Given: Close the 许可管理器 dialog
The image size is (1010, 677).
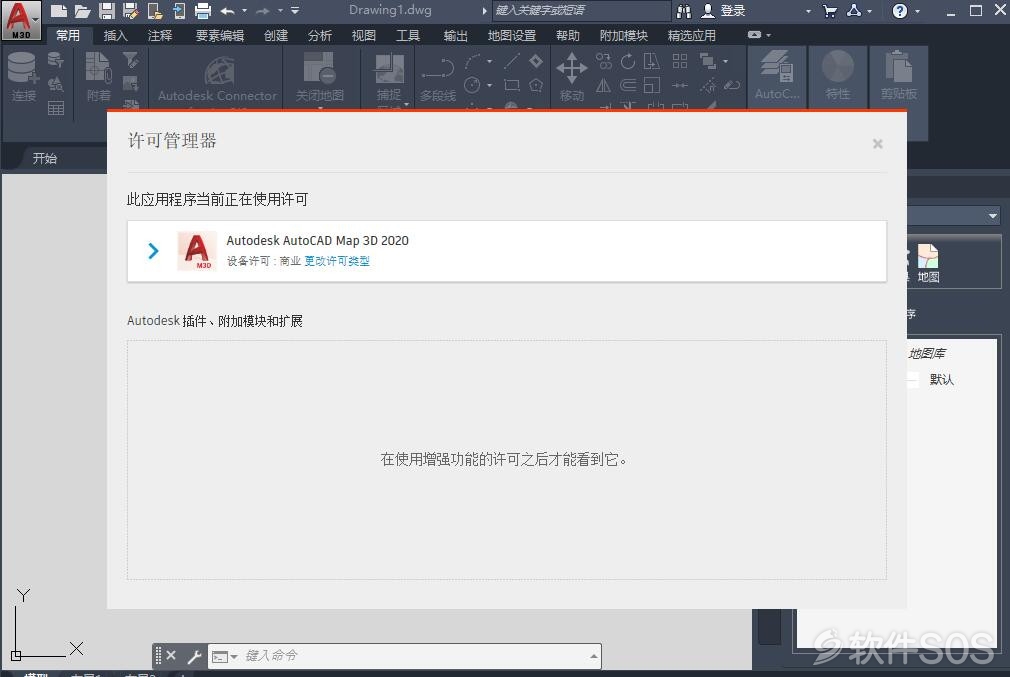Looking at the screenshot, I should [x=877, y=144].
